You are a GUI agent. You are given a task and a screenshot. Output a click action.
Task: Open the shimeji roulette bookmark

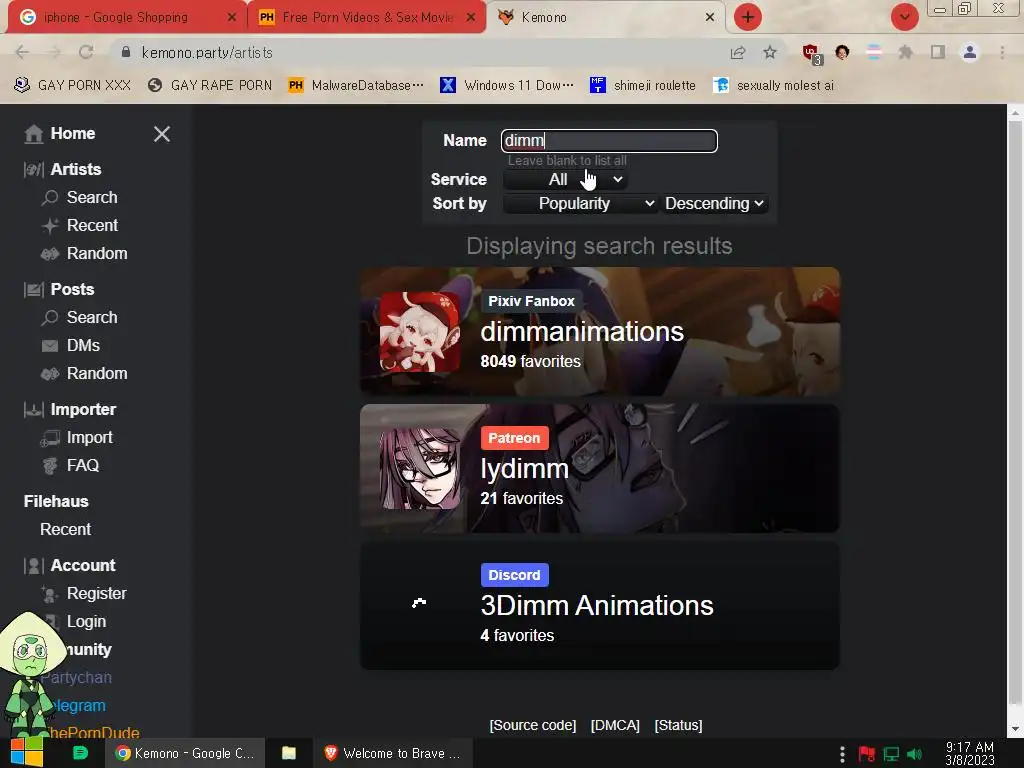tap(643, 86)
